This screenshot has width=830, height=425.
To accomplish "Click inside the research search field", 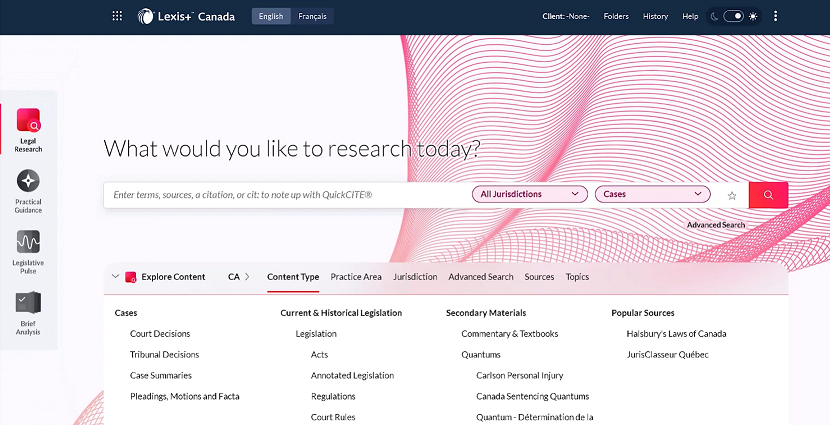I will (286, 195).
